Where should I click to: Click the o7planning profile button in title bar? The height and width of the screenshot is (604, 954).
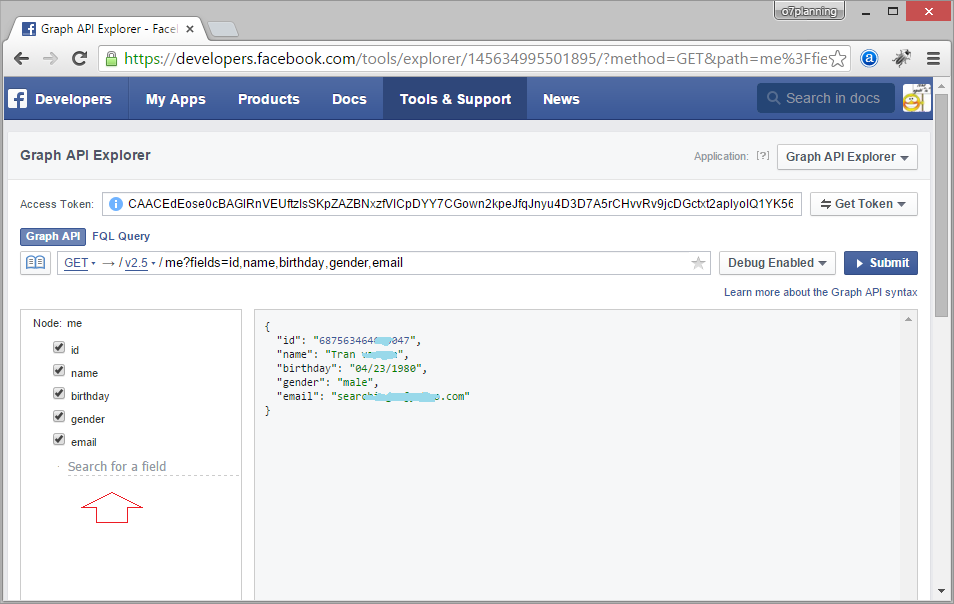tap(809, 11)
